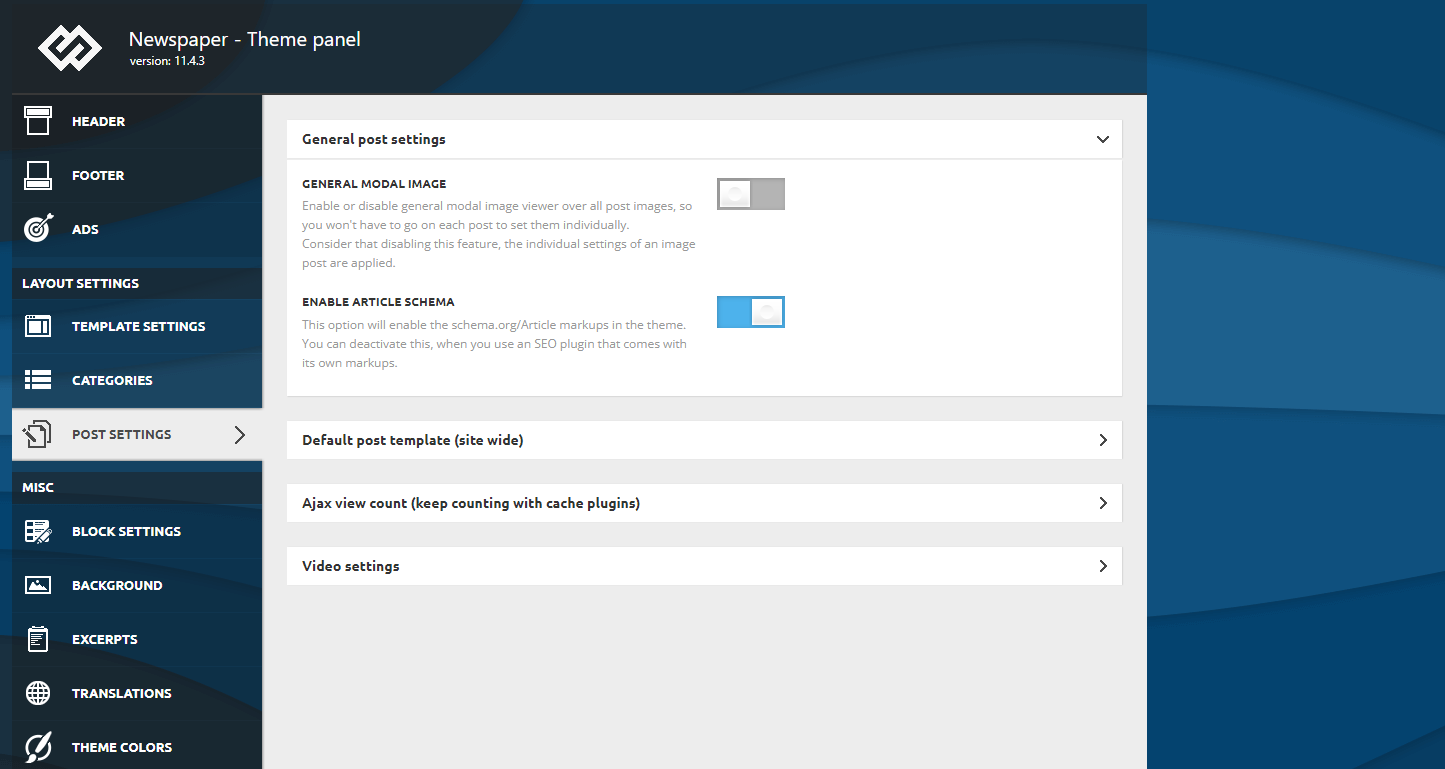Screen dimensions: 1445x769
Task: Click the Ads target icon
Action: click(x=38, y=229)
